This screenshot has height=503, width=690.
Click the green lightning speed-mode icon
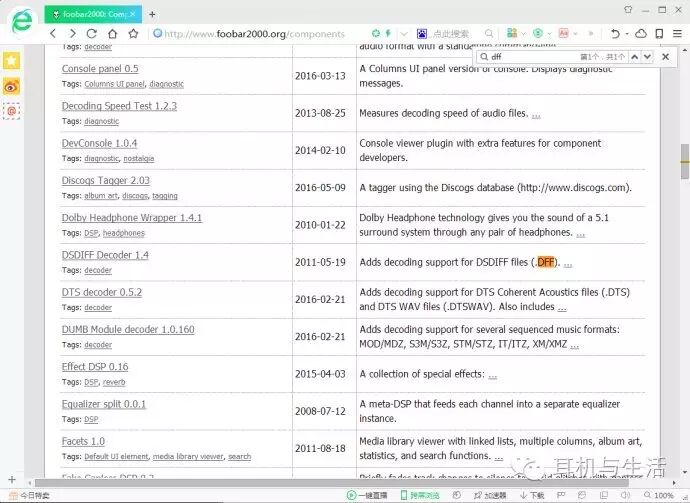pos(388,33)
